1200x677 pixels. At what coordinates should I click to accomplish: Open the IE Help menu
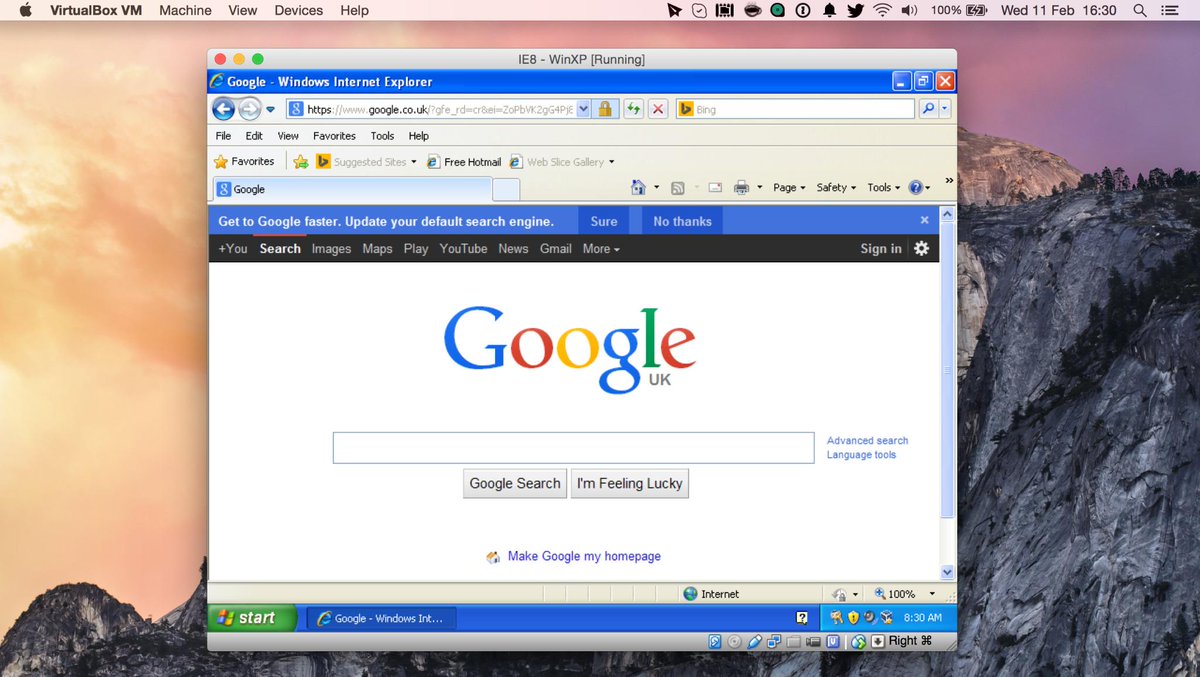419,136
